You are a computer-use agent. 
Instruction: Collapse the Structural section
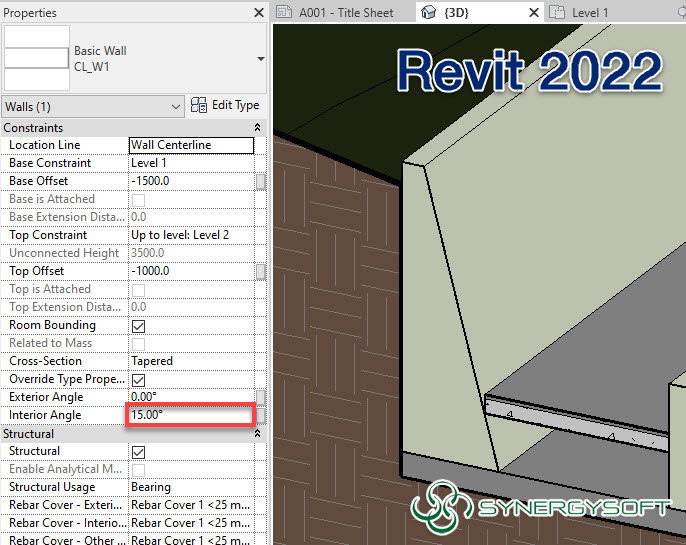coord(257,433)
